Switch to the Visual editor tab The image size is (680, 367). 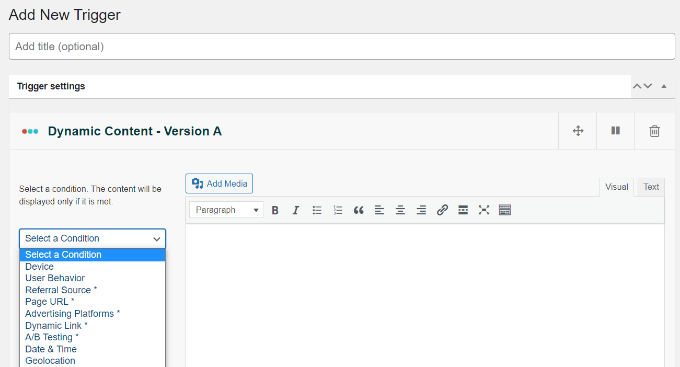(x=616, y=187)
